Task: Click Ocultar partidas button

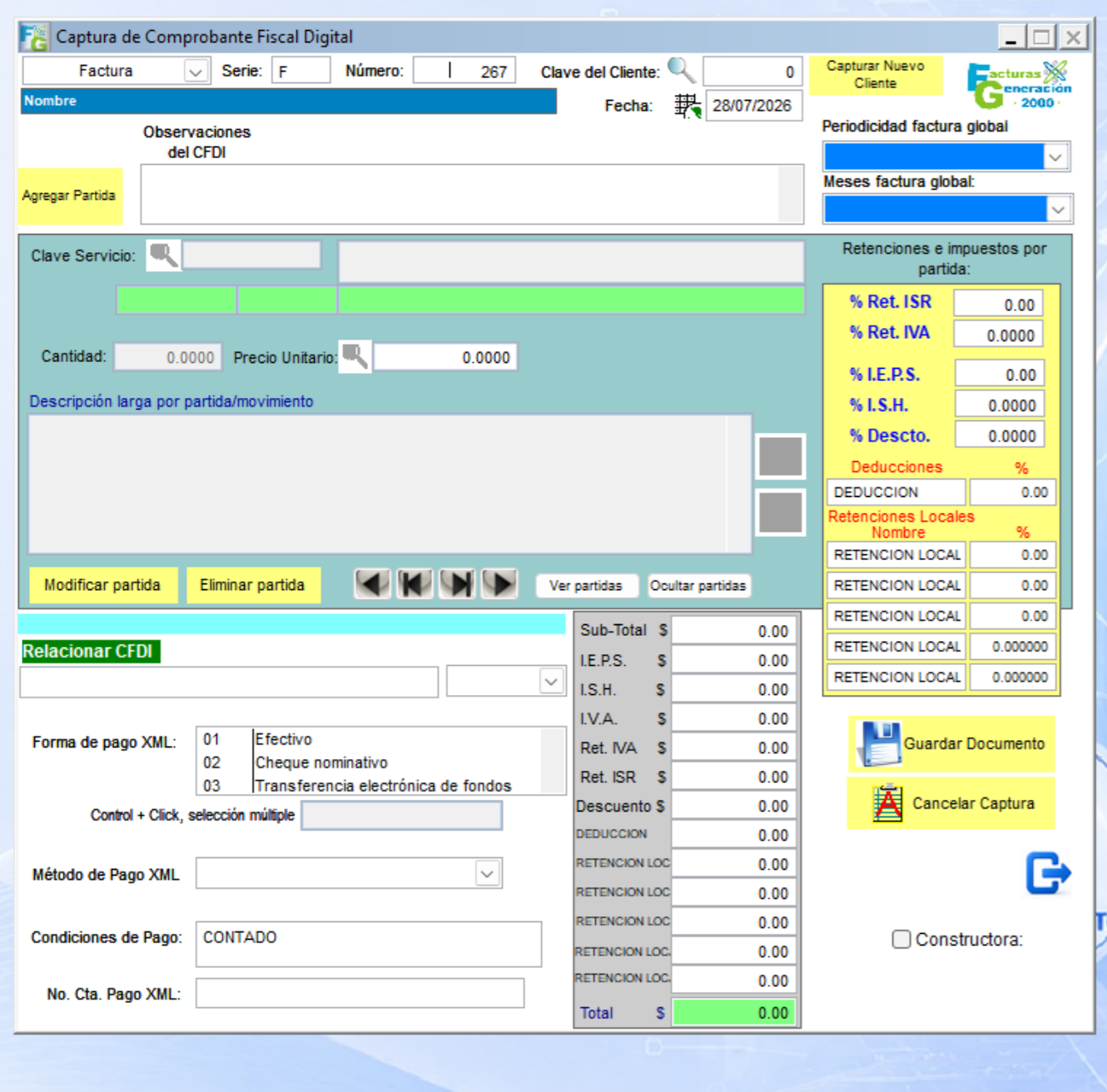Action: pos(698,586)
